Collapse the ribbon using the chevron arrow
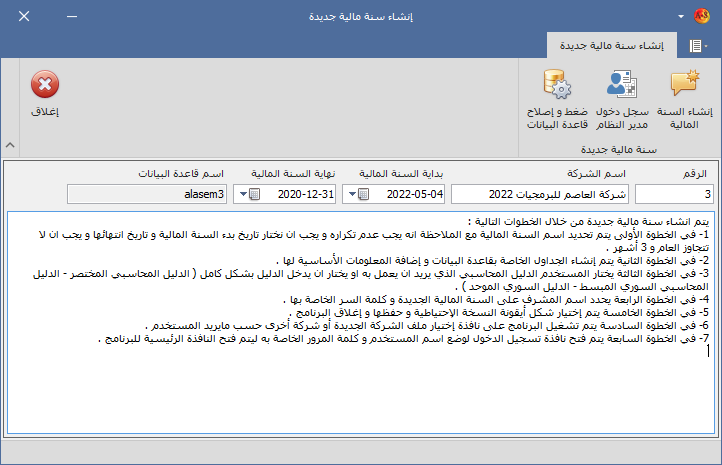Image resolution: width=722 pixels, height=465 pixels. coord(10,144)
